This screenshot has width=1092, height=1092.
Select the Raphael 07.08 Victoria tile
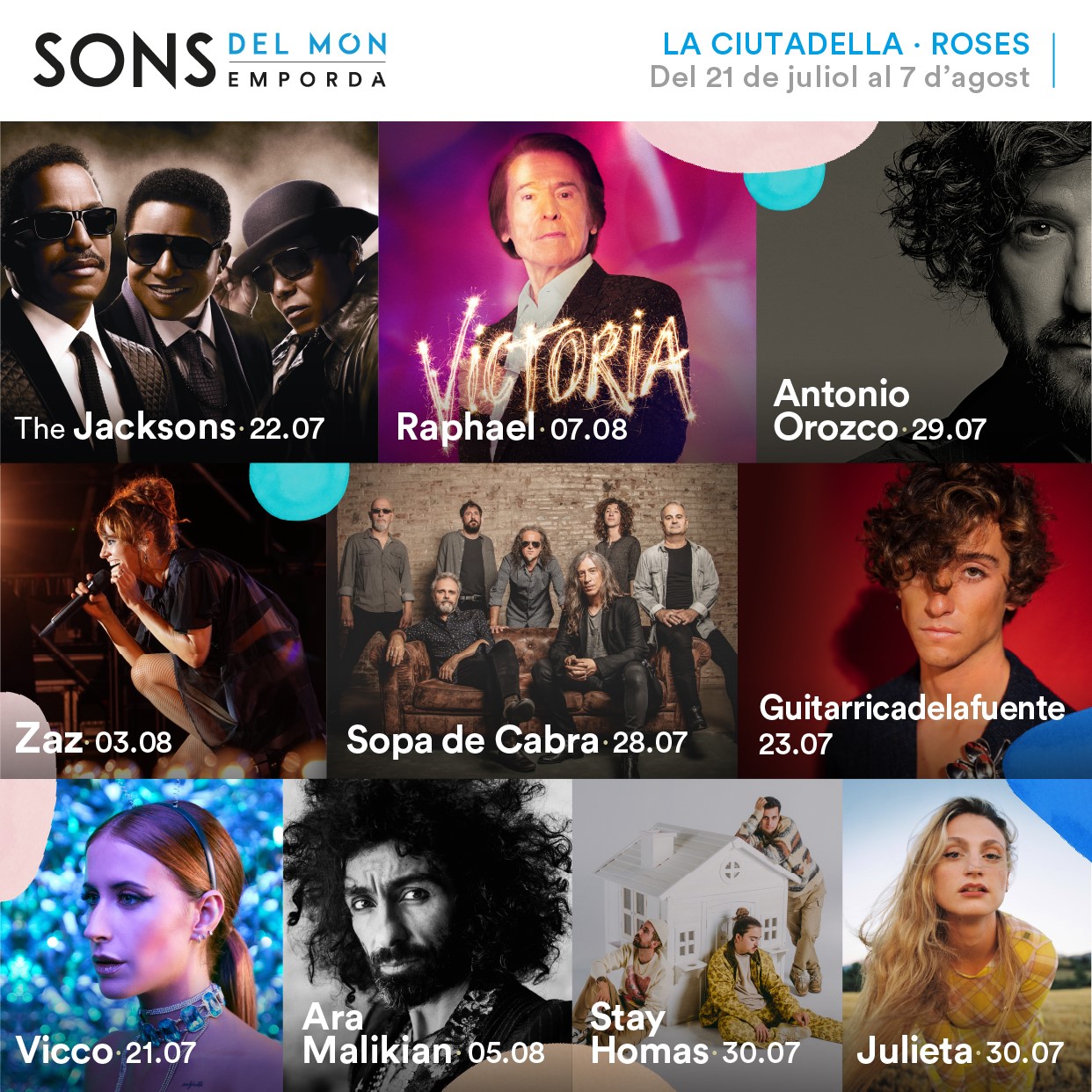tap(567, 292)
